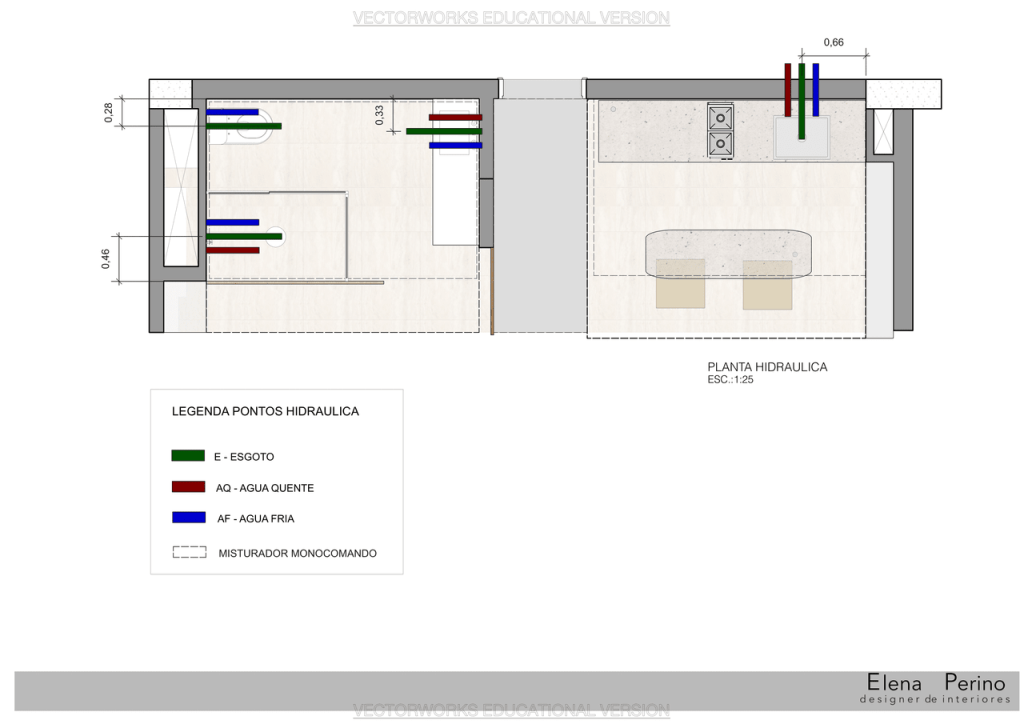Click the red AQ - AGUA QUENTE swatch

[x=188, y=487]
